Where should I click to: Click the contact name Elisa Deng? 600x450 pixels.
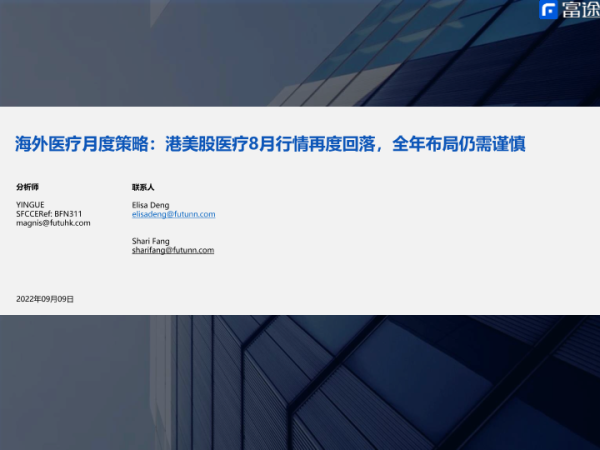coord(152,205)
